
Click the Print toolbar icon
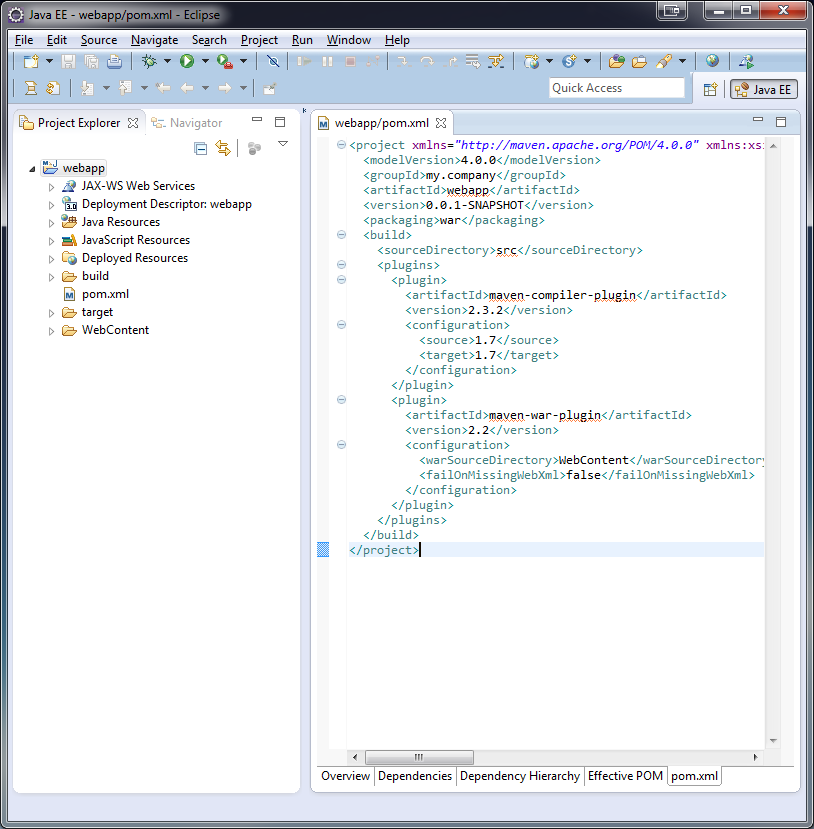114,61
